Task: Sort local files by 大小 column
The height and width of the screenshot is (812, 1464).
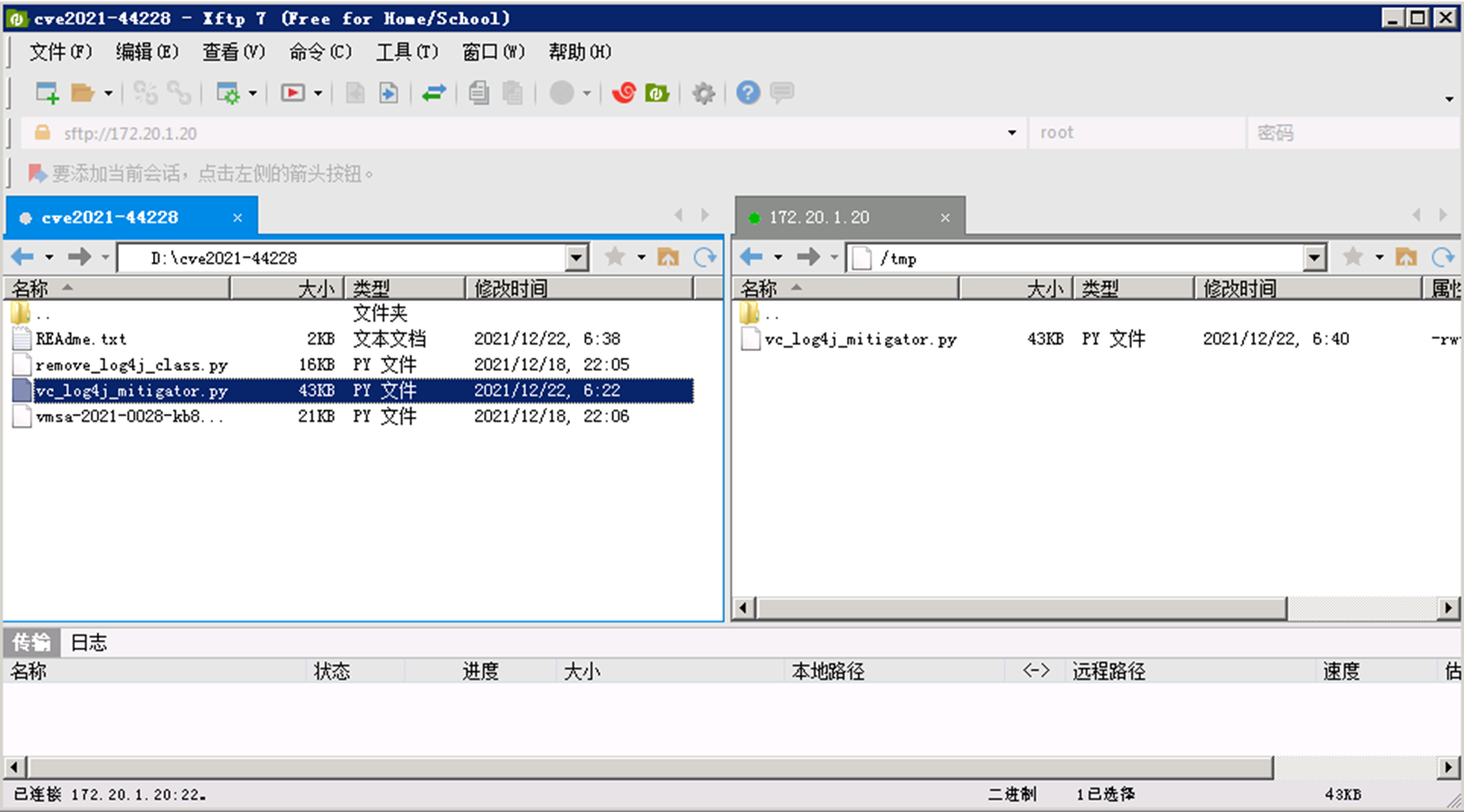Action: [x=287, y=288]
